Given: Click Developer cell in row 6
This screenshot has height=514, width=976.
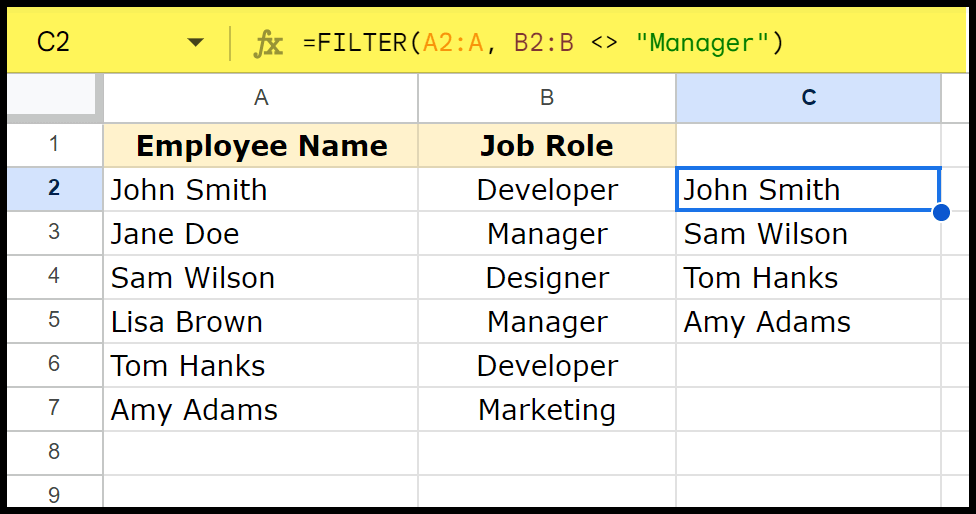Looking at the screenshot, I should point(547,365).
